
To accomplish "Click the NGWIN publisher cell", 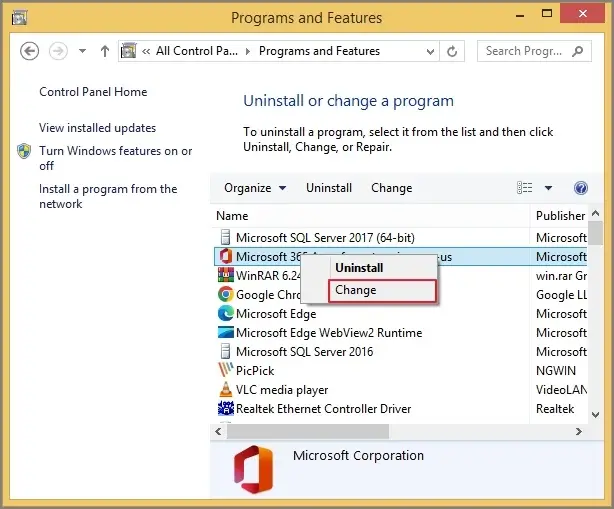I will [x=556, y=371].
